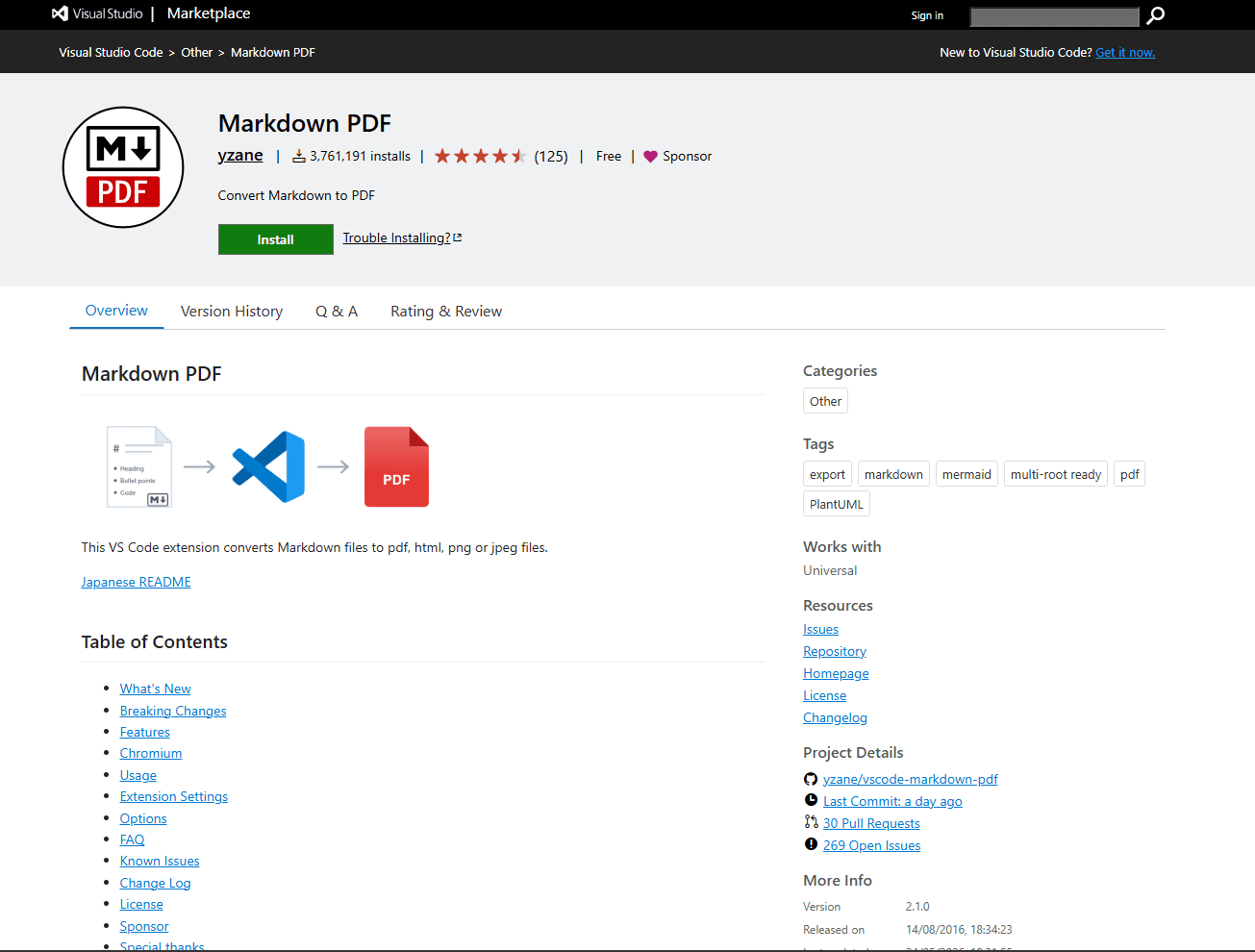Click the VS Code logo illustration
This screenshot has height=952, width=1255.
(269, 466)
